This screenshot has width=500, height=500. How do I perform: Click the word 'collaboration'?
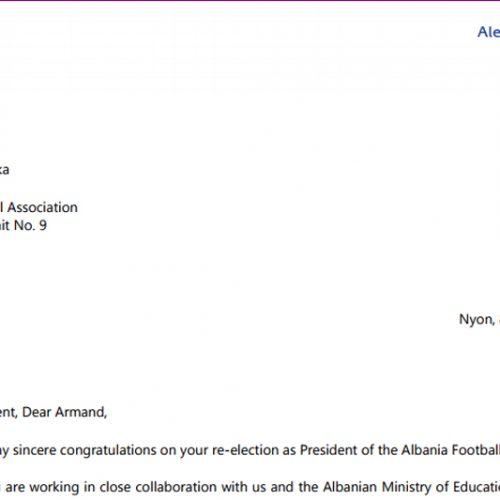(x=176, y=487)
